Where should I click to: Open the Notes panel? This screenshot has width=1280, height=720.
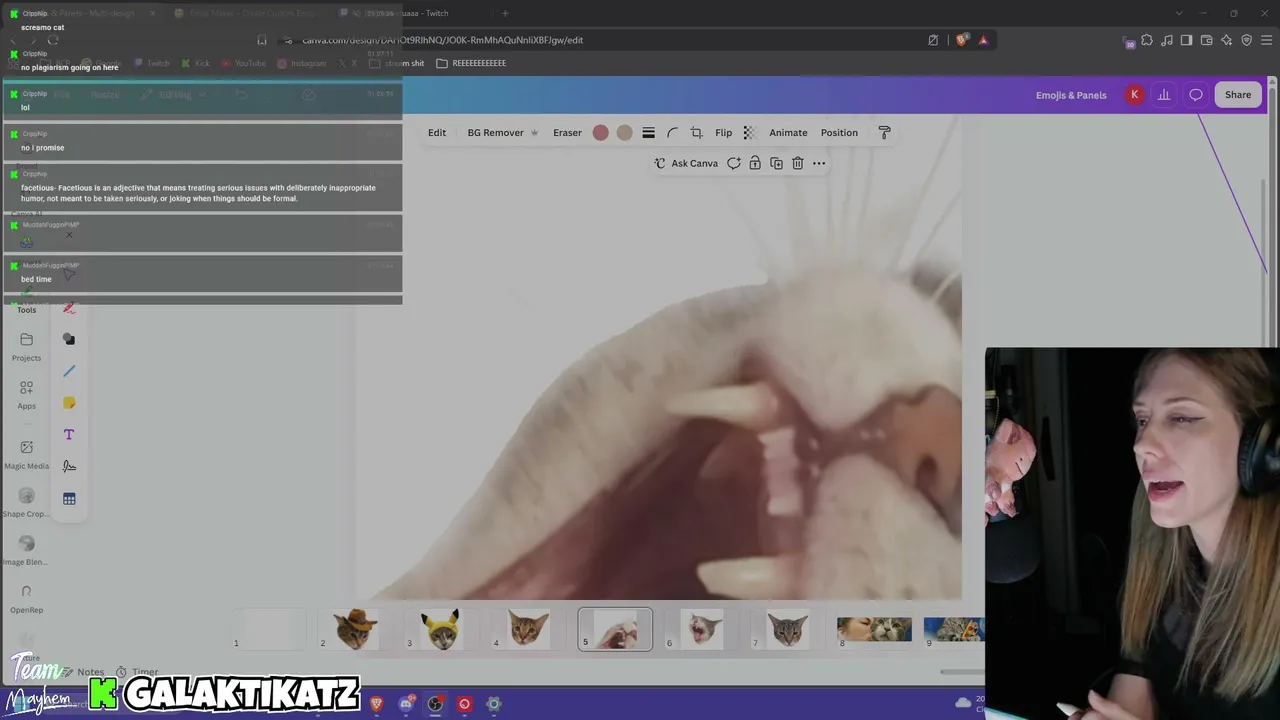84,672
